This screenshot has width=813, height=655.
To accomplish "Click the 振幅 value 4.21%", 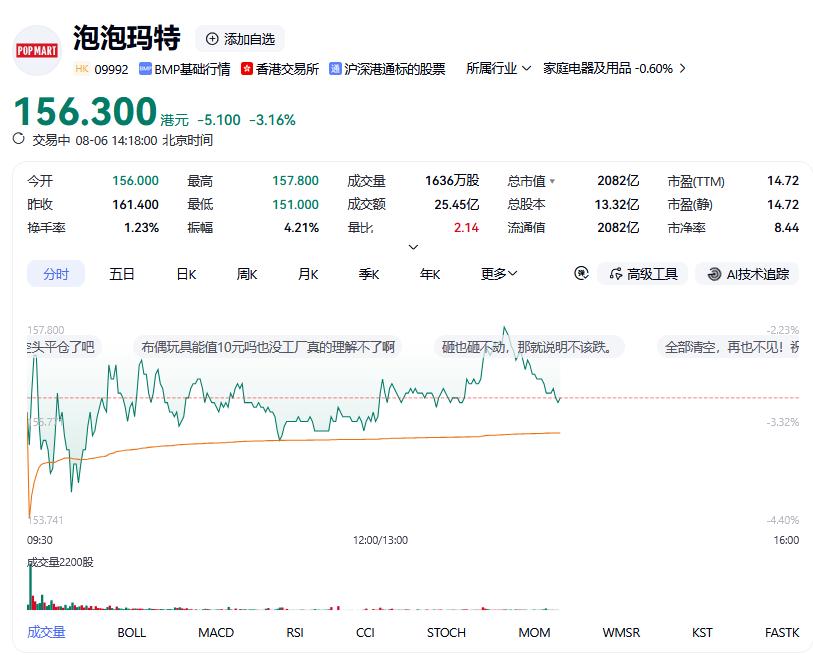I will [301, 228].
